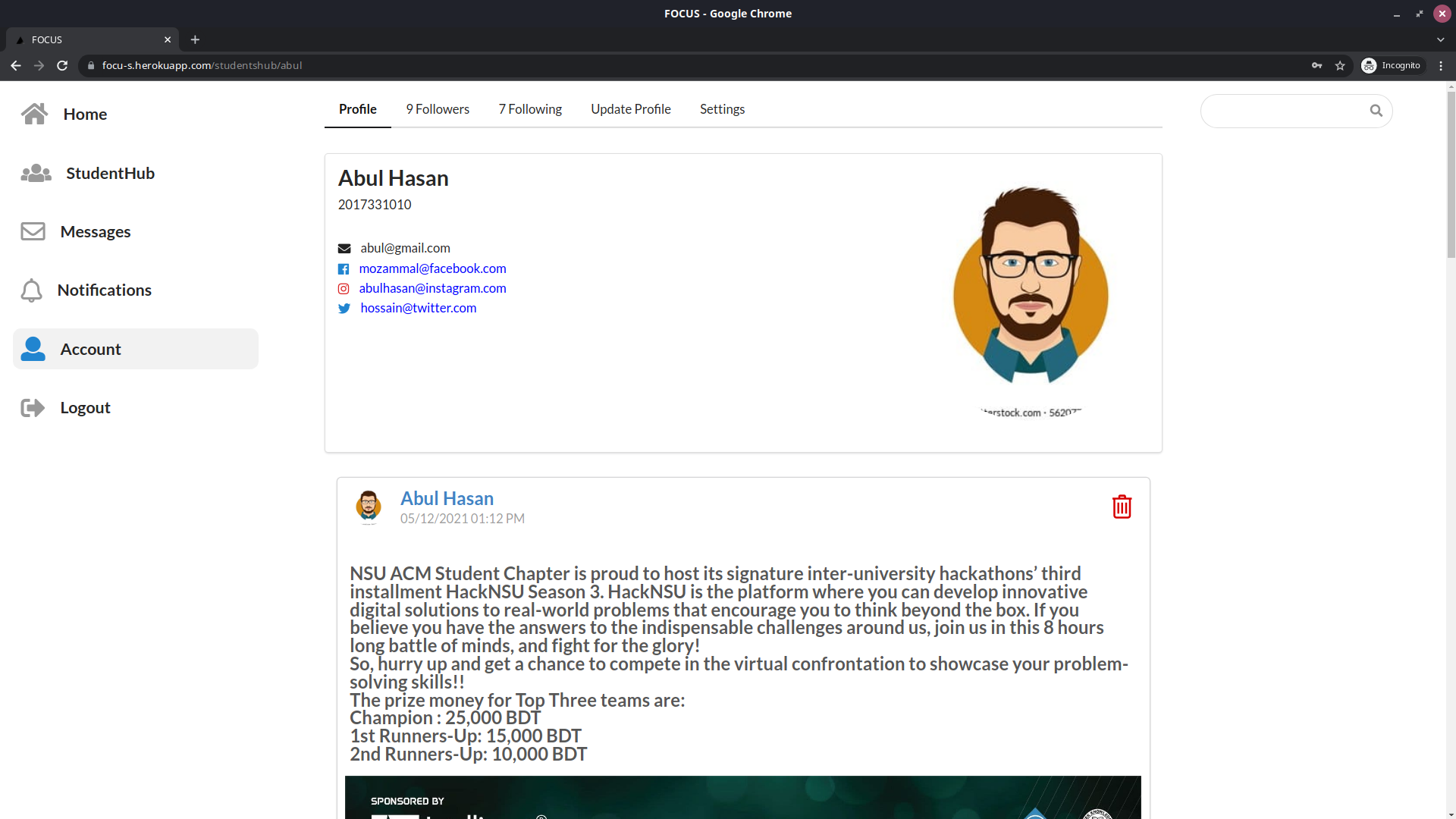The width and height of the screenshot is (1456, 819).
Task: Click the Instagram icon next to profile
Action: (345, 288)
